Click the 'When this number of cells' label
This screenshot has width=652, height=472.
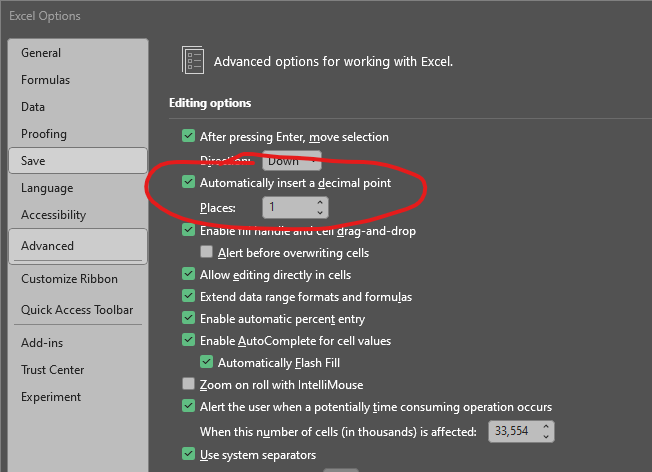[338, 432]
